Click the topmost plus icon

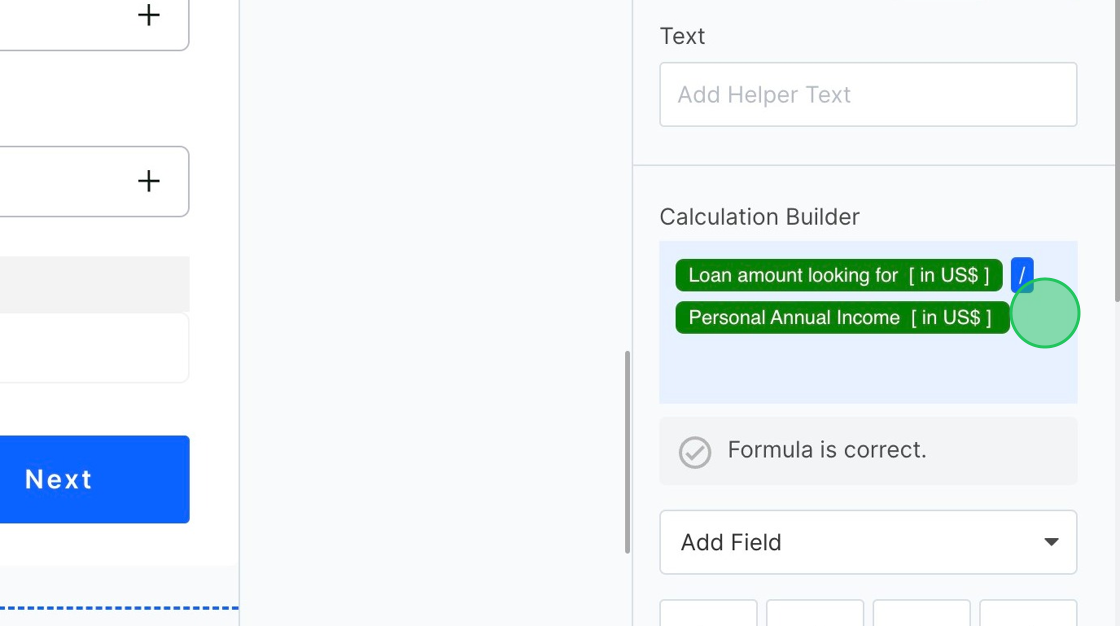pos(148,15)
